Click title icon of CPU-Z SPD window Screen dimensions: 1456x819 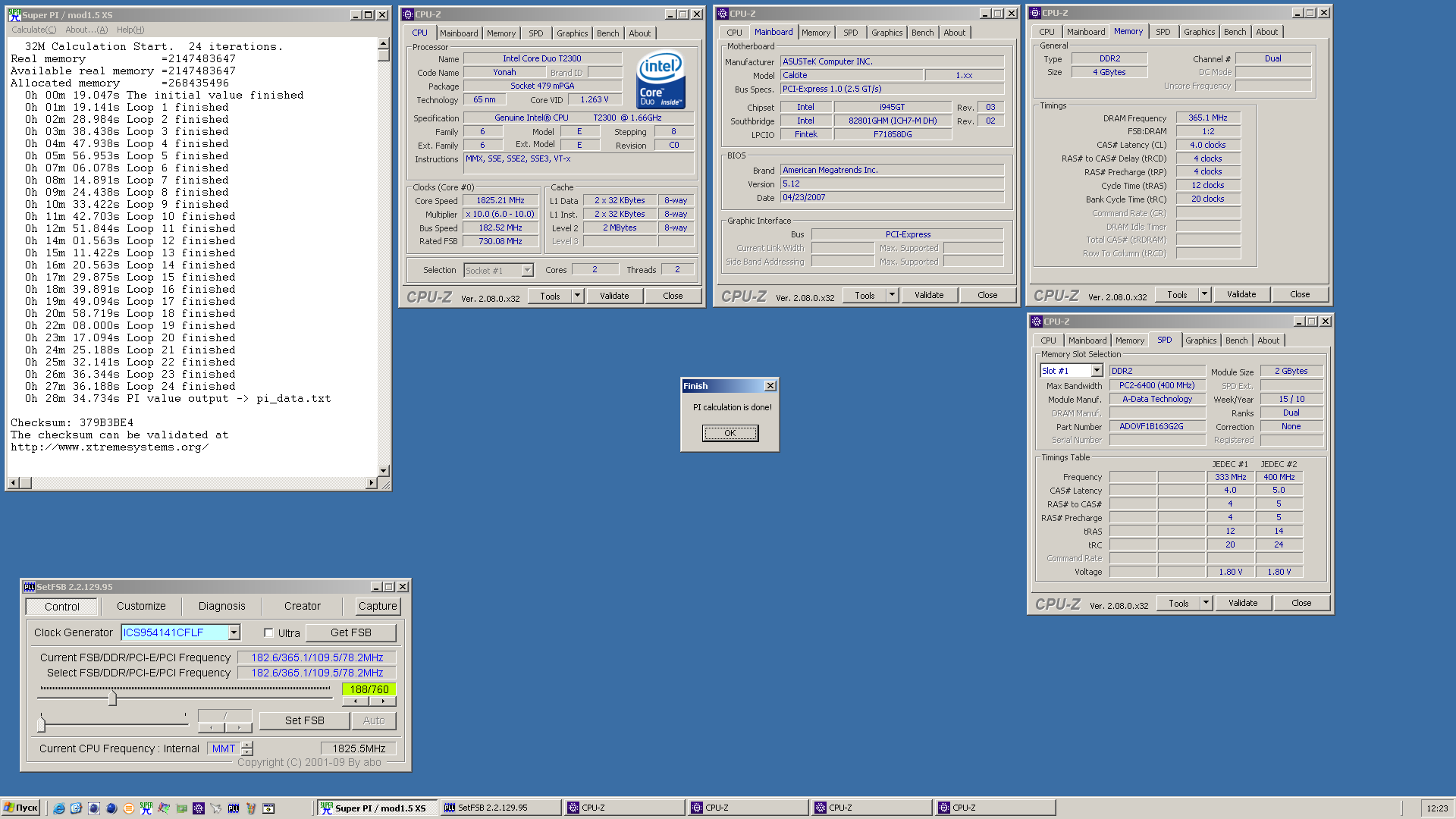pos(1037,322)
